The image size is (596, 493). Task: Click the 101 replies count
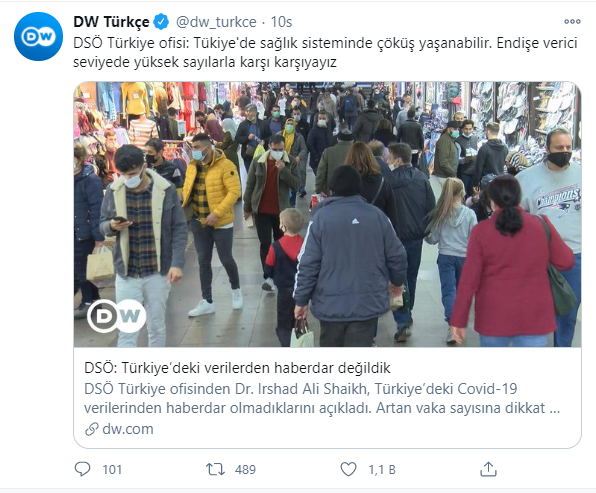point(112,470)
